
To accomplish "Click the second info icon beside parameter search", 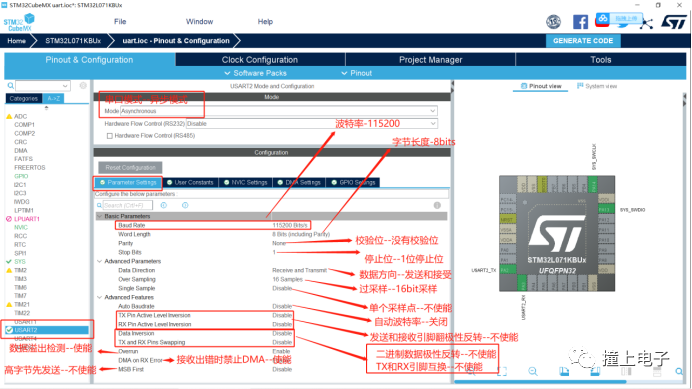I will 185,205.
